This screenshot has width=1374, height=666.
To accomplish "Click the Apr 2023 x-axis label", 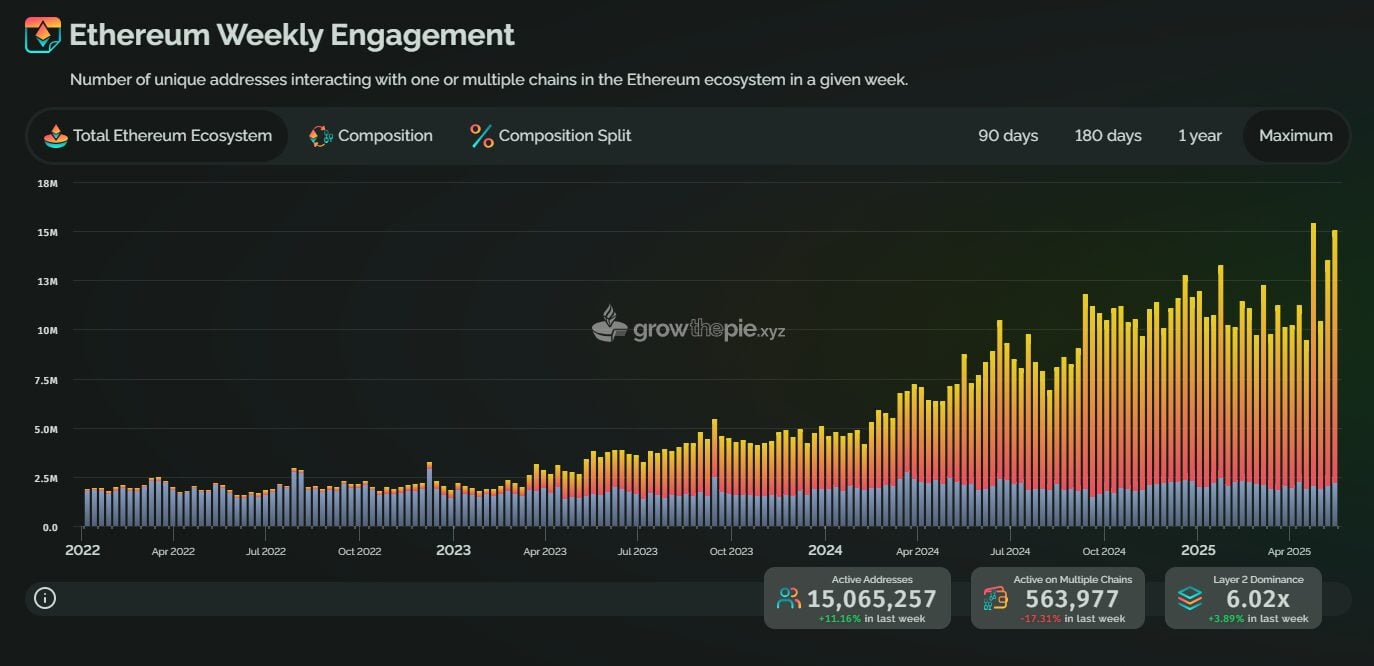I will (x=545, y=551).
